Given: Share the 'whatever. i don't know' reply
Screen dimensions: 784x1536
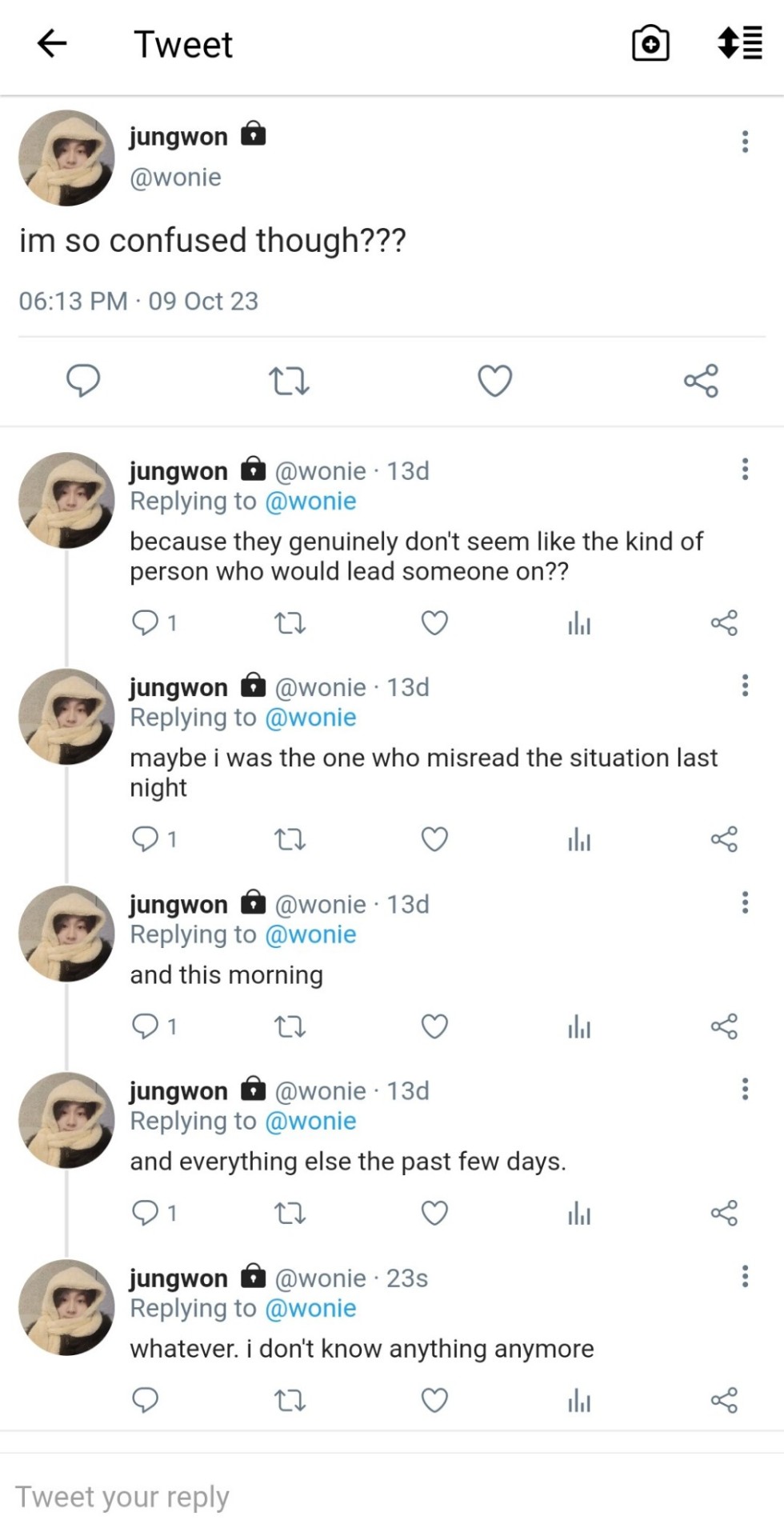Looking at the screenshot, I should coord(724,1400).
